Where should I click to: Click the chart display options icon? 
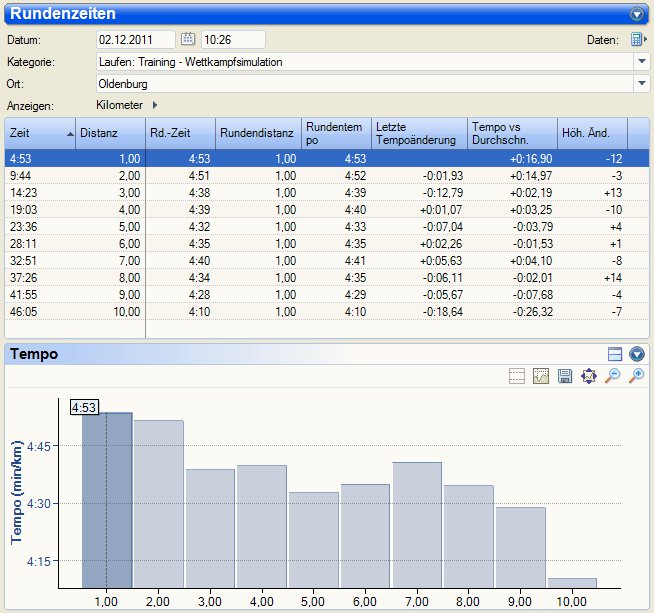pos(541,376)
